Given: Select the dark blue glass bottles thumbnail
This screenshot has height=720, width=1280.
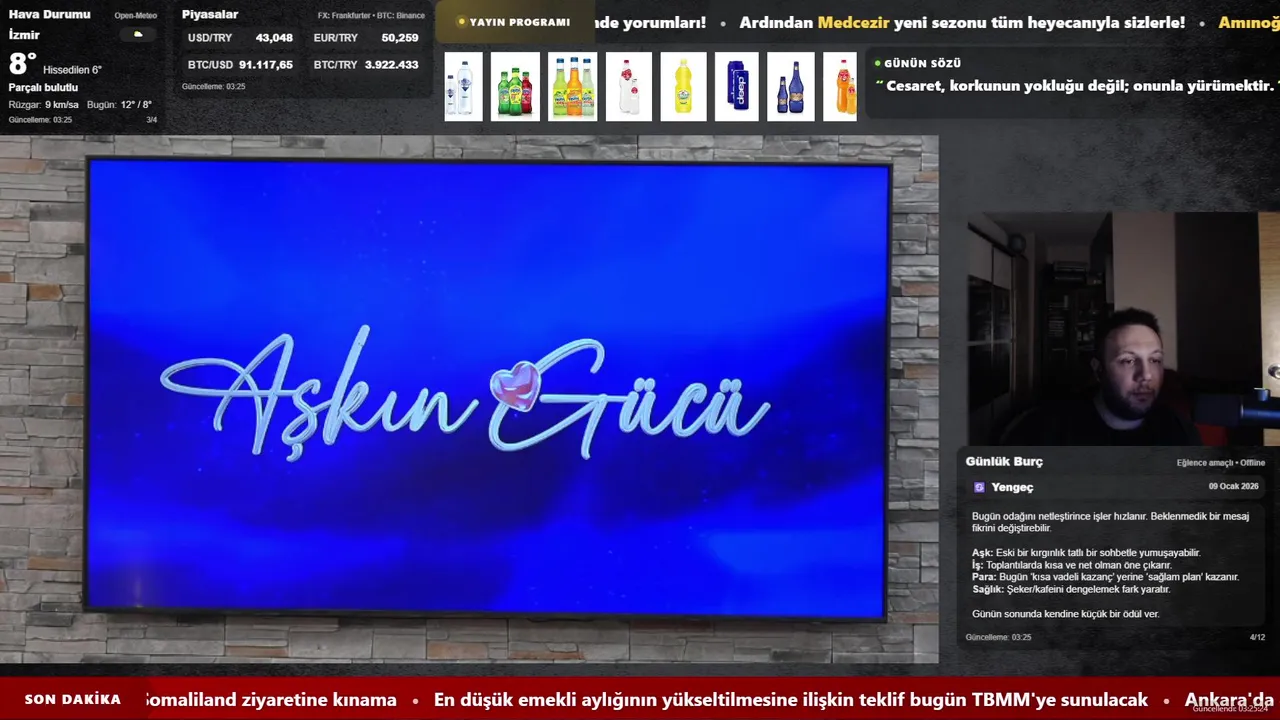Looking at the screenshot, I should click(x=790, y=87).
